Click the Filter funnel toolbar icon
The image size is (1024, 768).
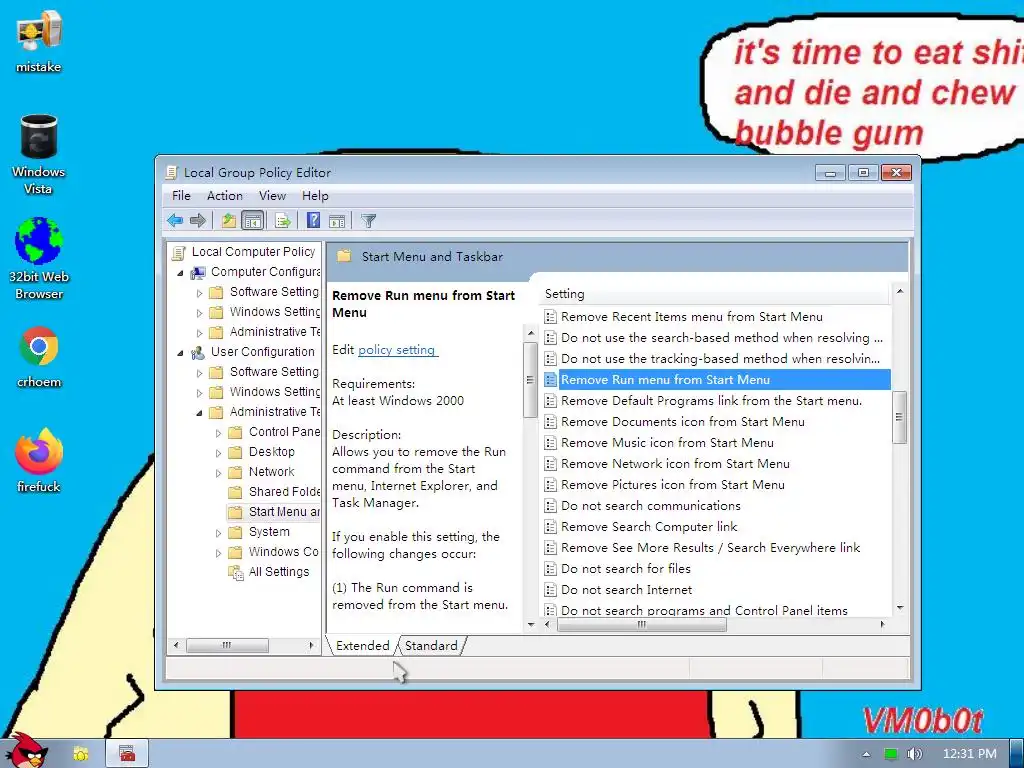pos(368,221)
